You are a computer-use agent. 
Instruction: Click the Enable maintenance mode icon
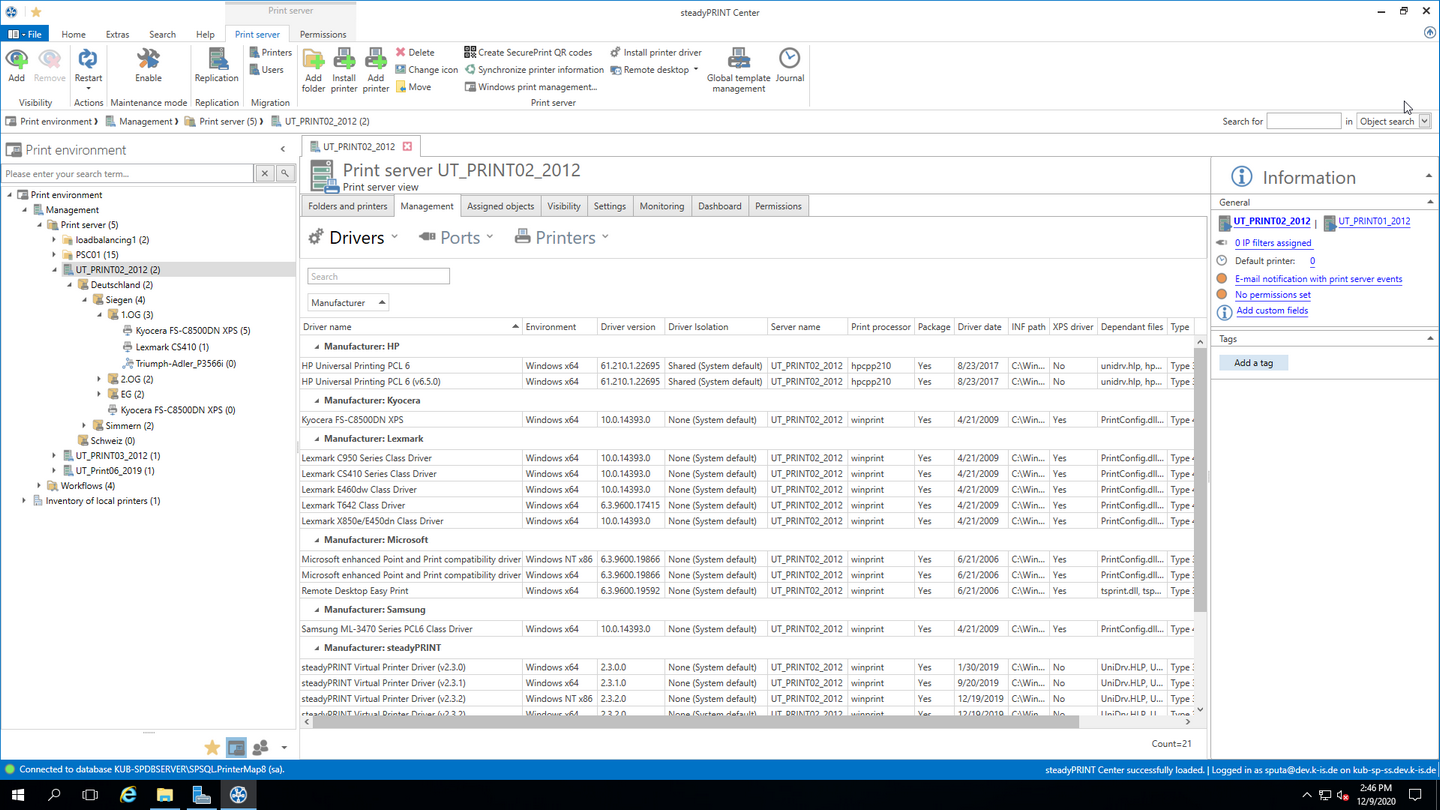pyautogui.click(x=148, y=60)
